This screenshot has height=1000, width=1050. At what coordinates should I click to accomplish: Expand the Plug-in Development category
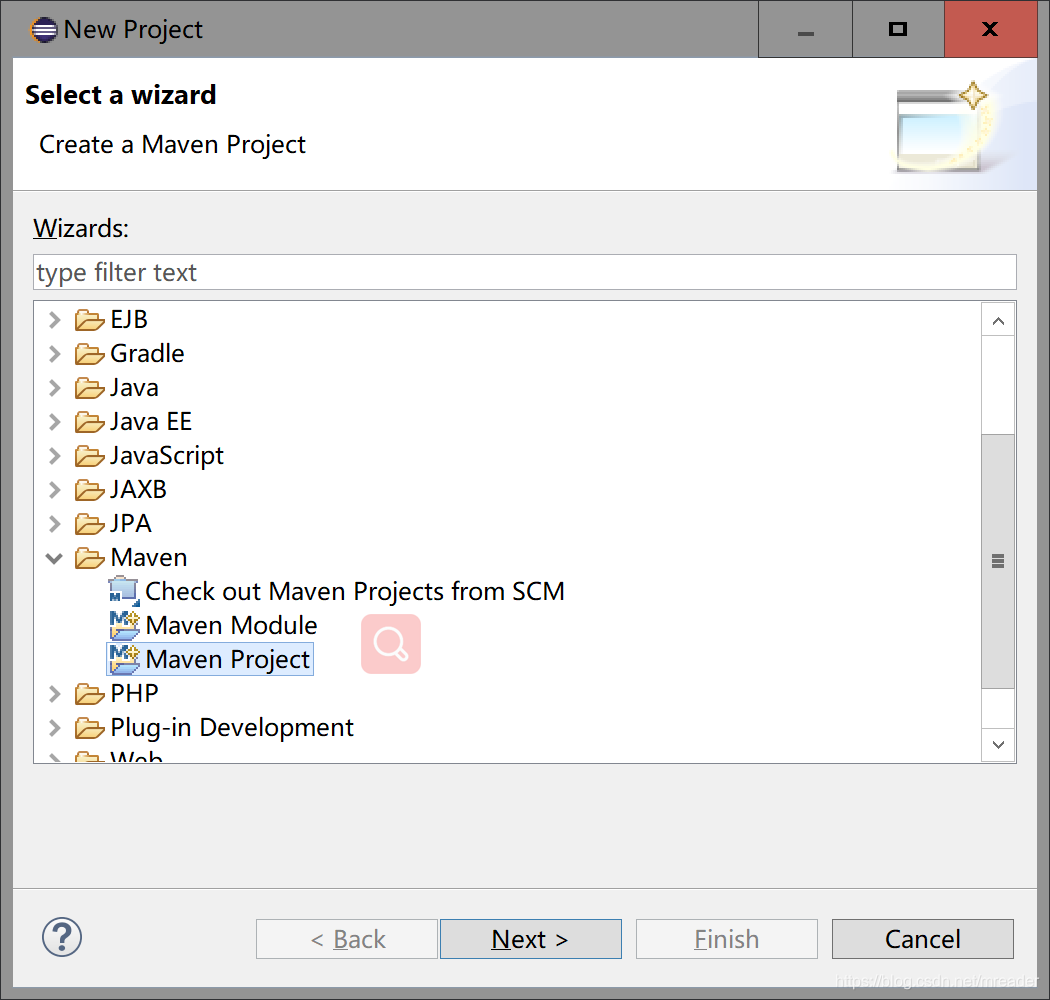coord(55,728)
